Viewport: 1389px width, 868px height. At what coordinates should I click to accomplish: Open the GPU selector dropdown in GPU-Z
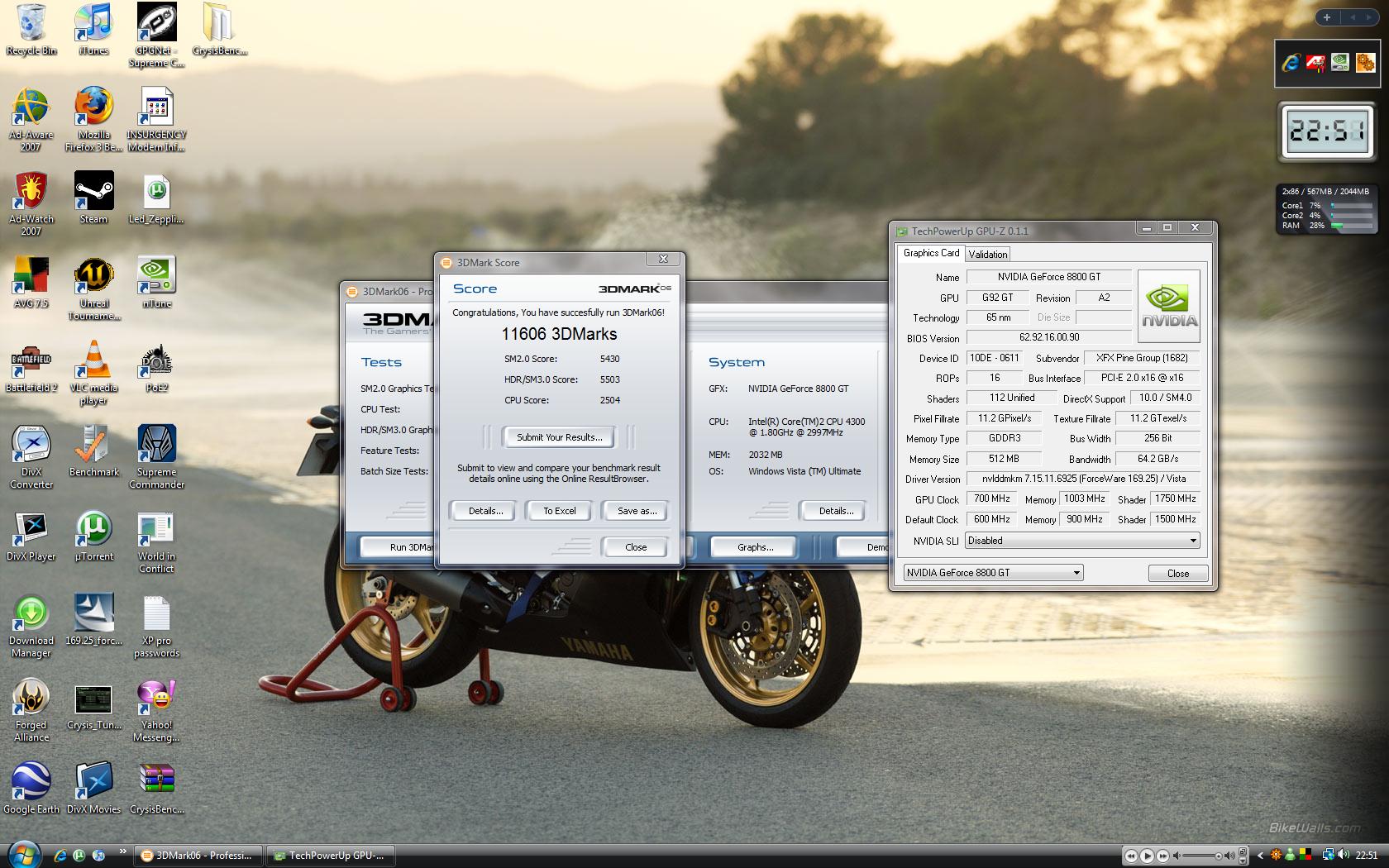992,572
